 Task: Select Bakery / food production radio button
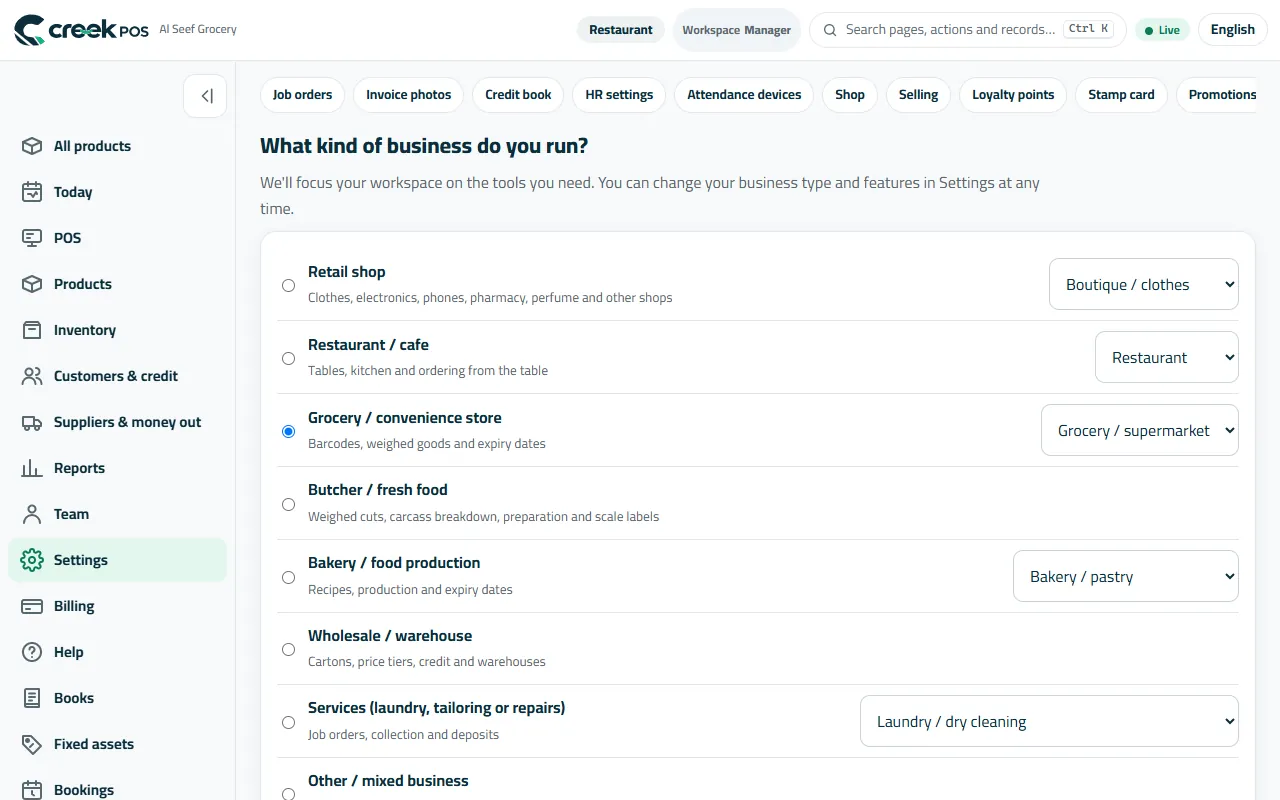[288, 577]
